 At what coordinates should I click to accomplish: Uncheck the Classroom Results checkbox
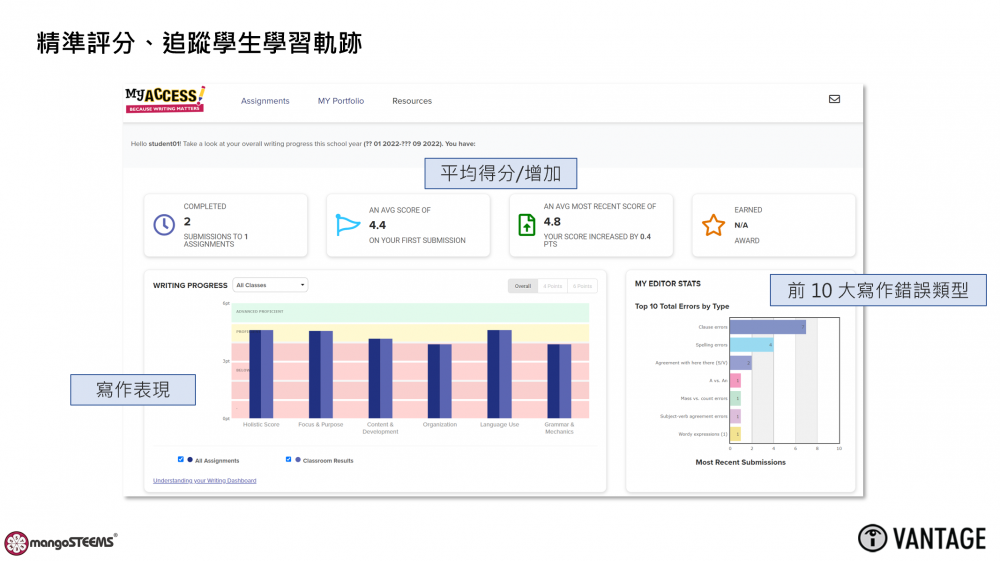288,460
